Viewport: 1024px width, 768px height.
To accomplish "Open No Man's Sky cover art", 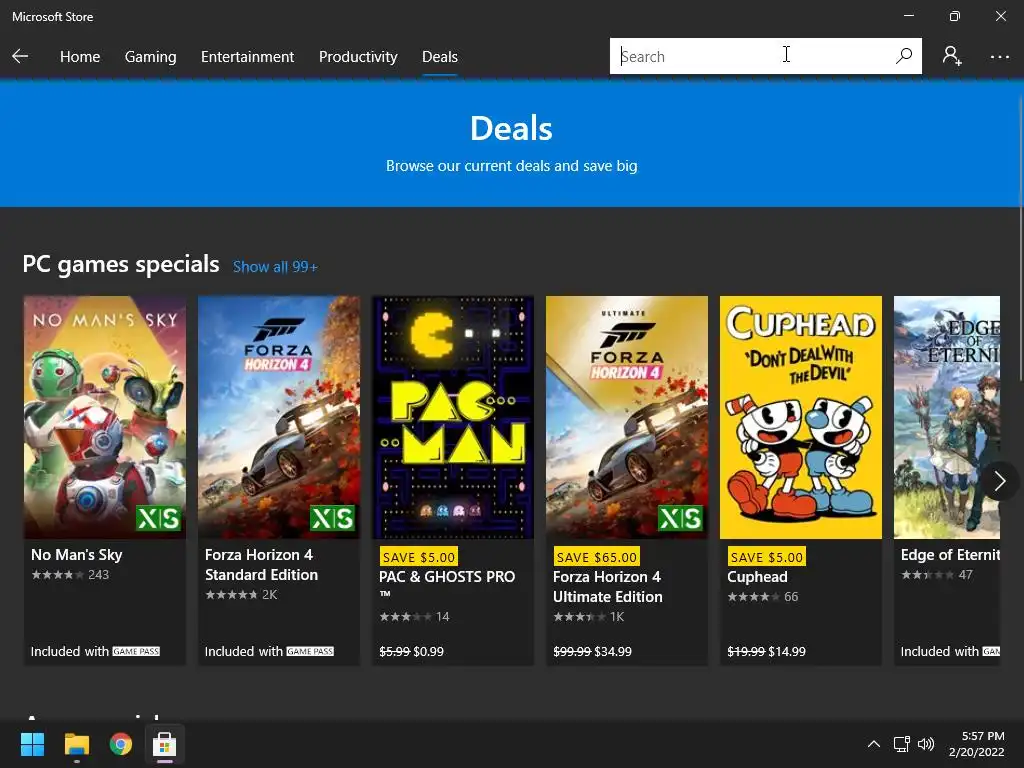I will [104, 417].
